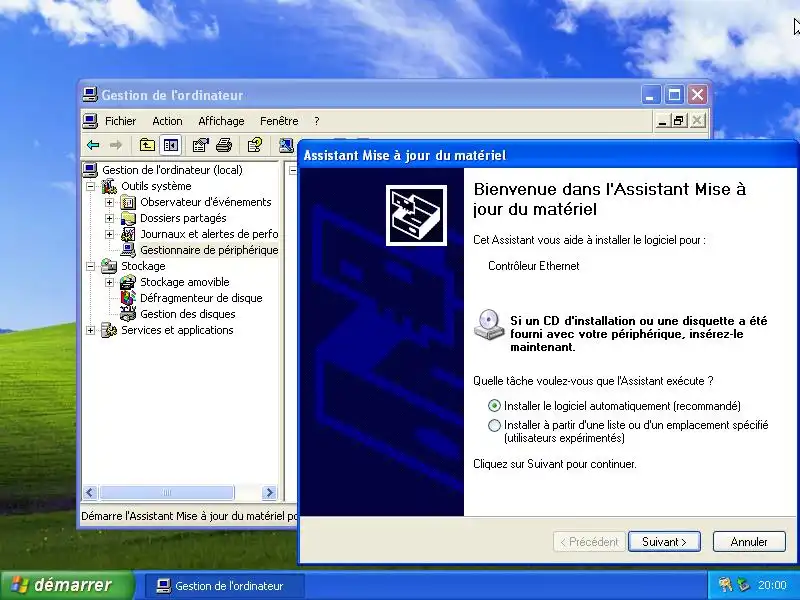The image size is (800, 600).
Task: Open the Action menu
Action: 167,121
